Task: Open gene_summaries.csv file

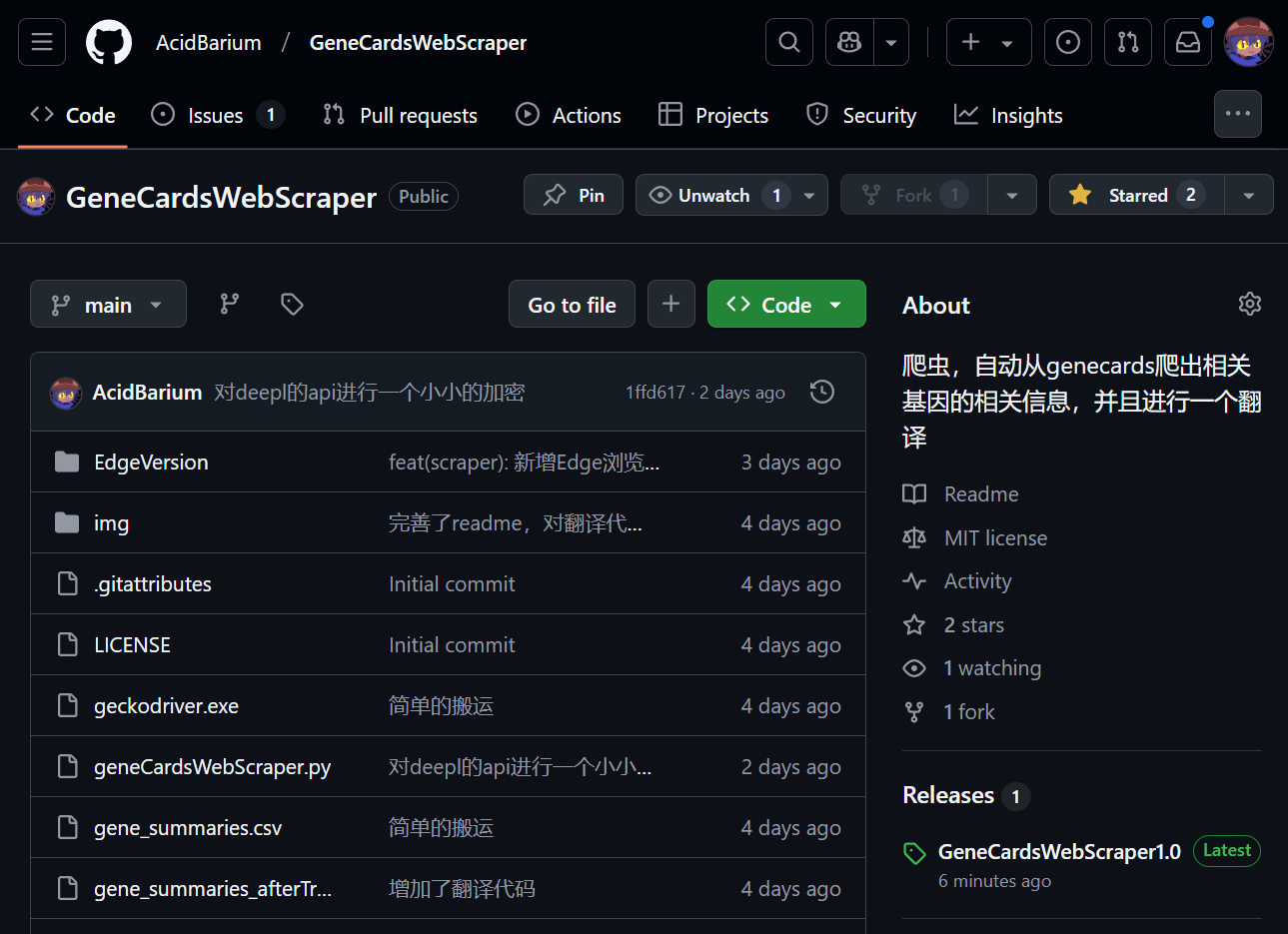Action: pyautogui.click(x=188, y=827)
